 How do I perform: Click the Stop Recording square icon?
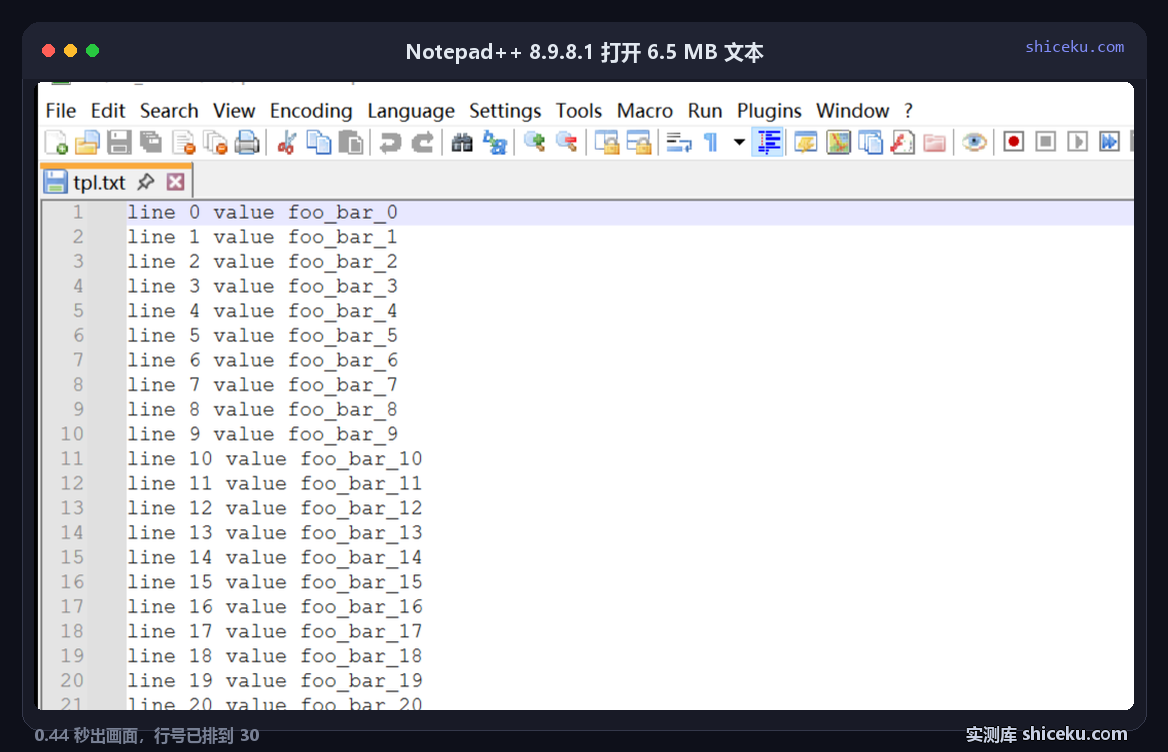1045,141
